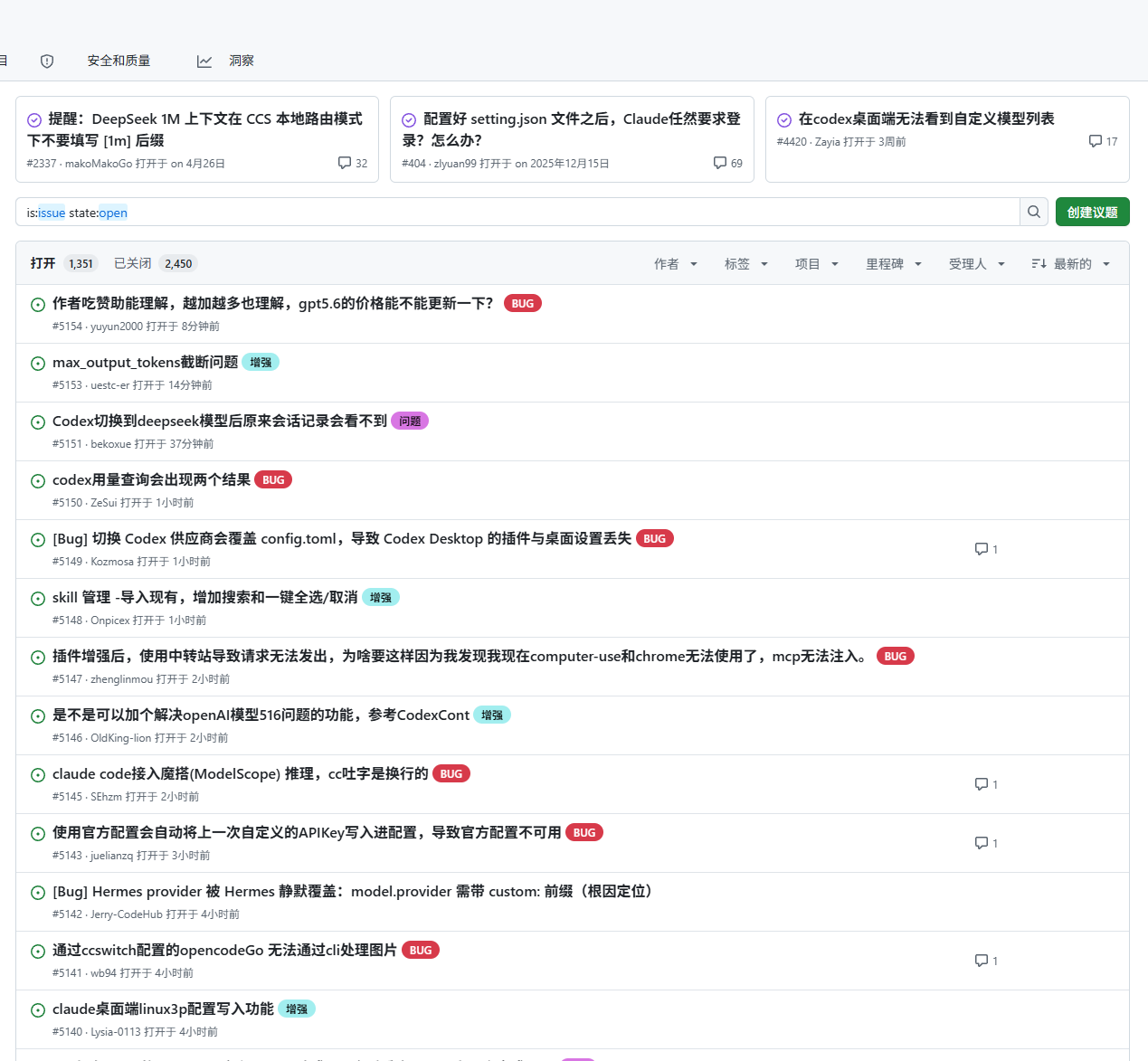1148x1061 pixels.
Task: Click the BUG label on issue #5154
Action: [x=523, y=303]
